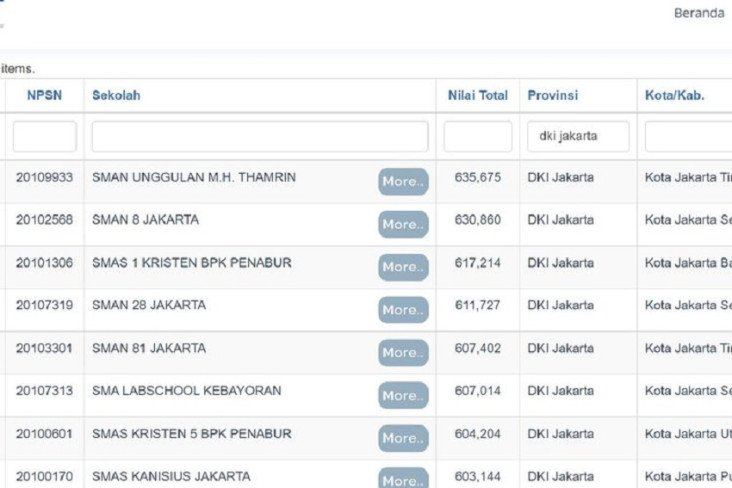
Task: Click school name SMAS KRISTEN 5 BPK PENABUR
Action: tap(192, 434)
